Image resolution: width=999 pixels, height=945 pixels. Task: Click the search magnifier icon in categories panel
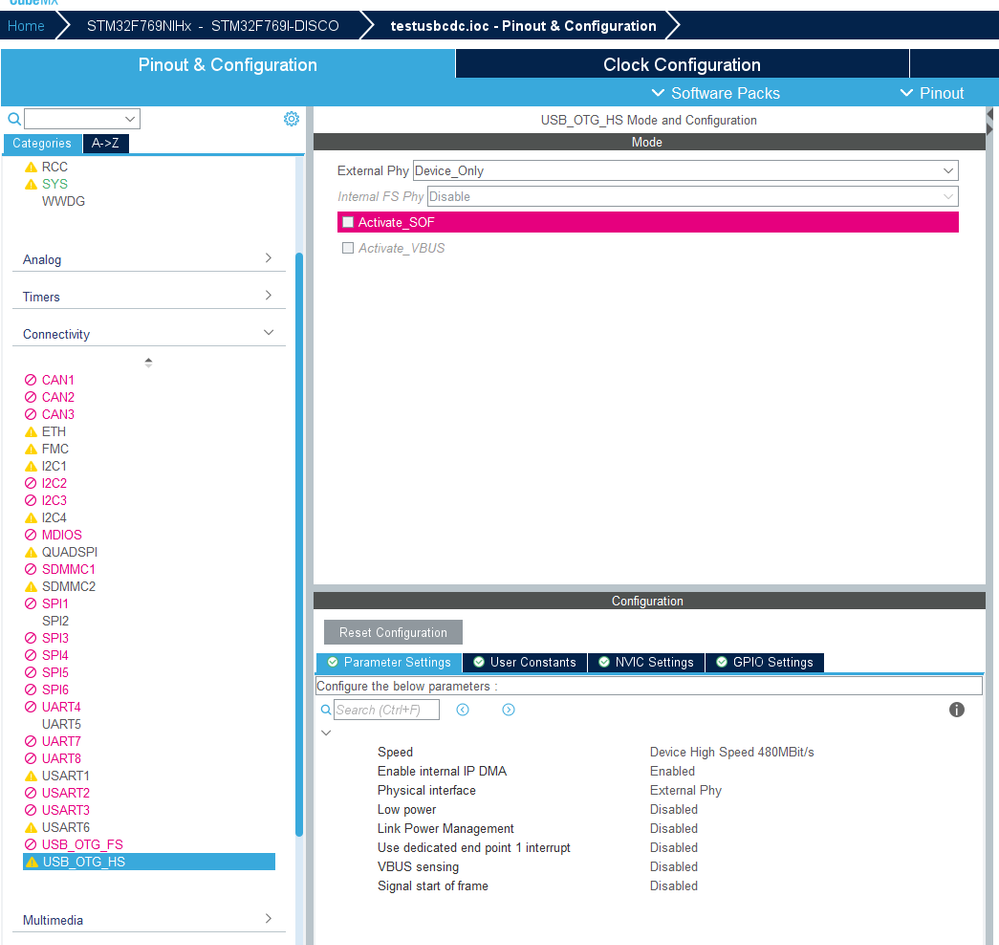click(x=14, y=119)
